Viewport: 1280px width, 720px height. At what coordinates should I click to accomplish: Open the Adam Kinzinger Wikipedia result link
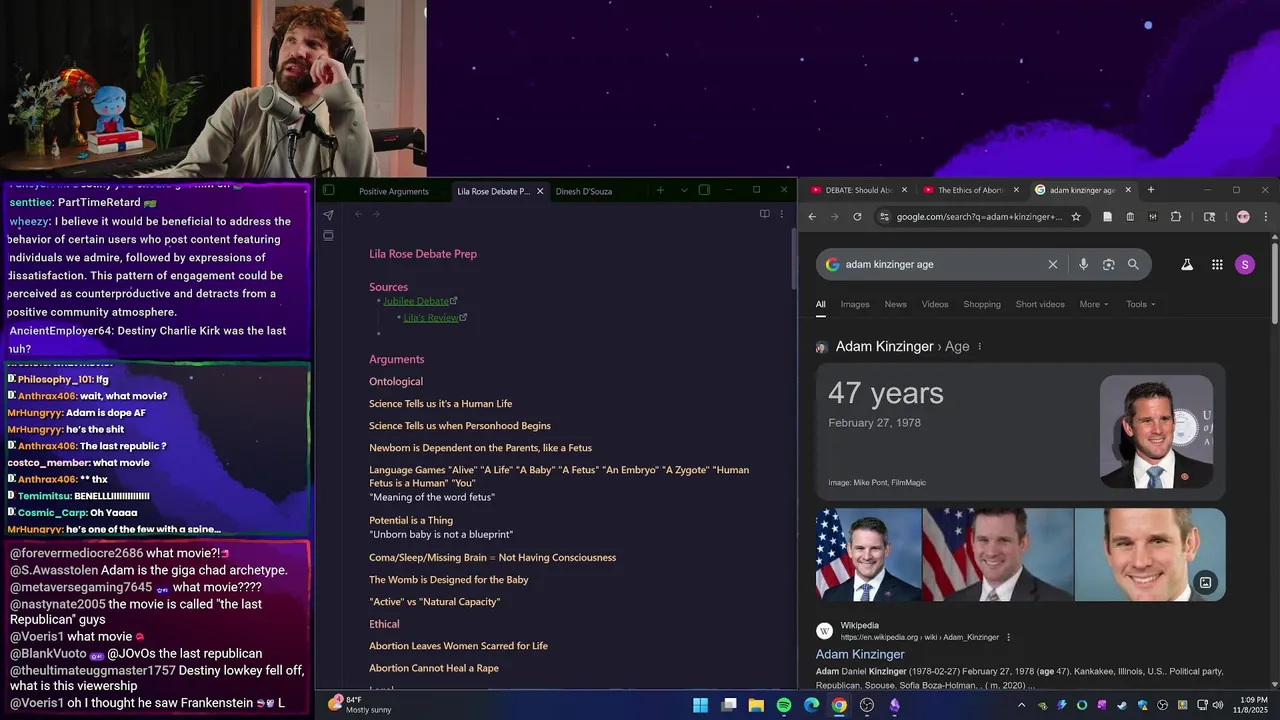(x=860, y=654)
